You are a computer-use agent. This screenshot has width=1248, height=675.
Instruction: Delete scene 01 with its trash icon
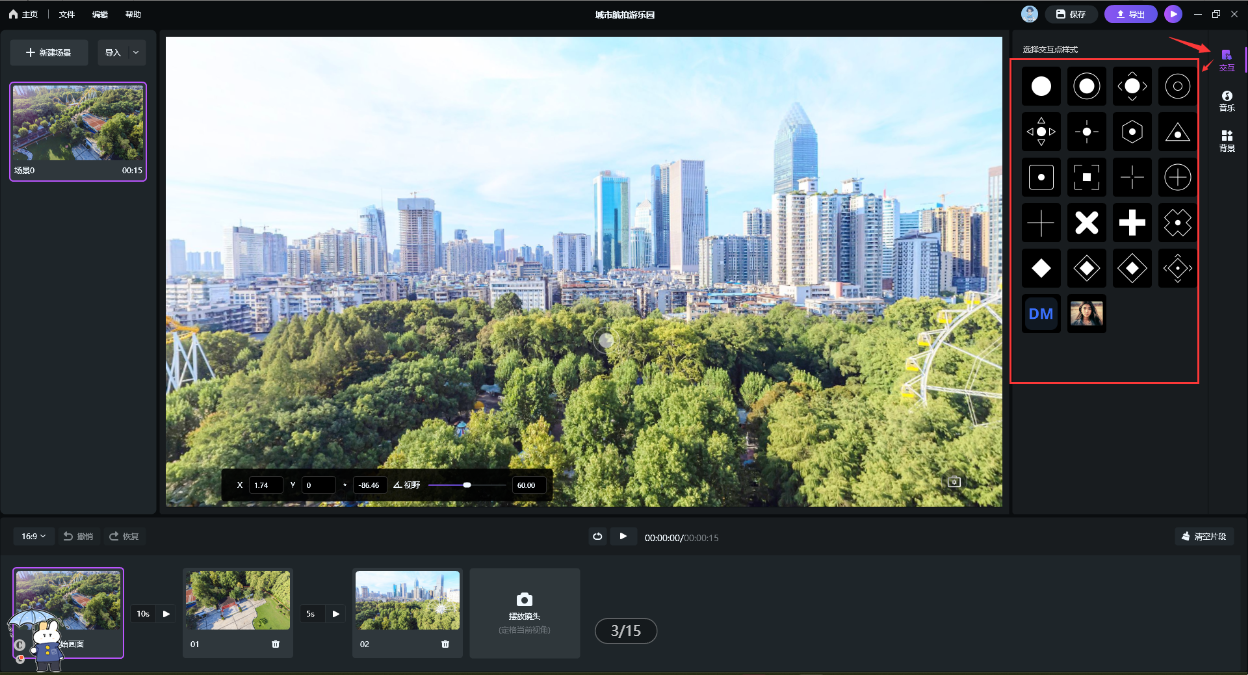[x=275, y=644]
